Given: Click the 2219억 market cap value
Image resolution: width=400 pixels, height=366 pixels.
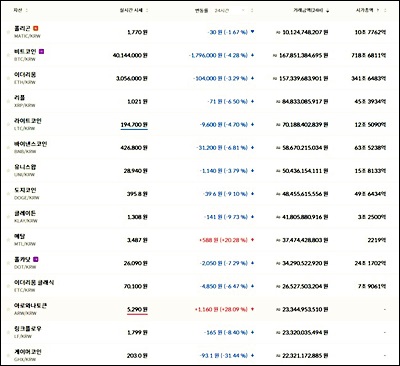Looking at the screenshot, I should (377, 240).
